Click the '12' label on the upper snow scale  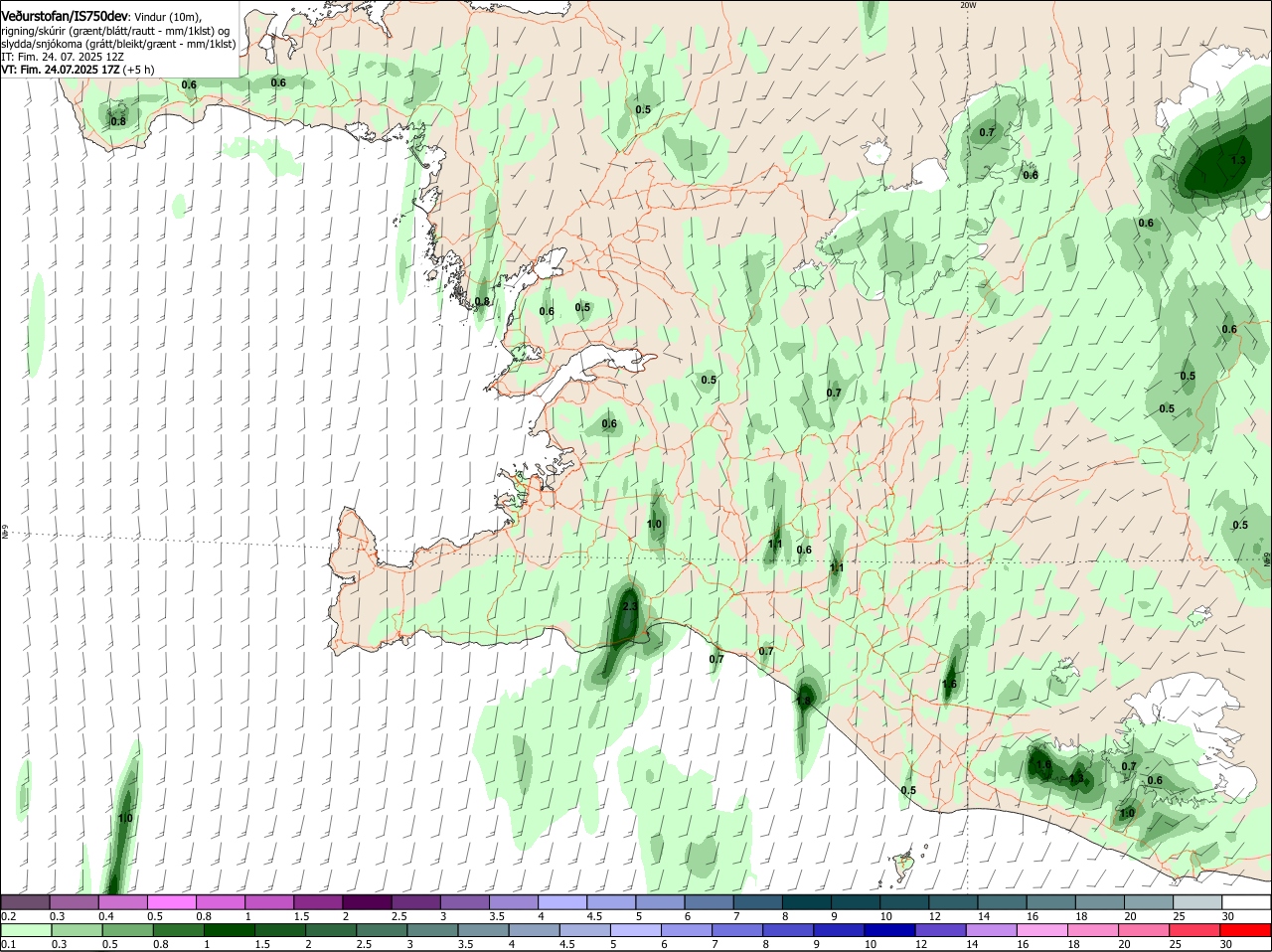tap(935, 916)
